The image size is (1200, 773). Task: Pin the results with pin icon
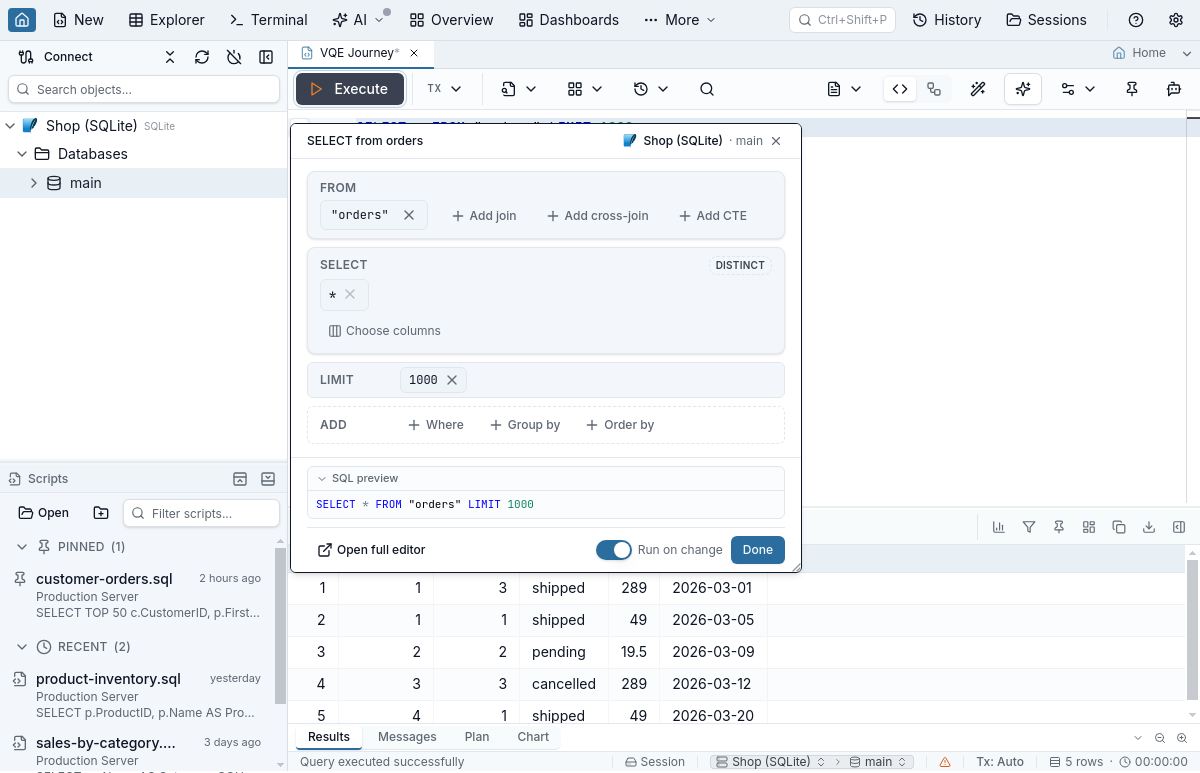tap(1059, 527)
